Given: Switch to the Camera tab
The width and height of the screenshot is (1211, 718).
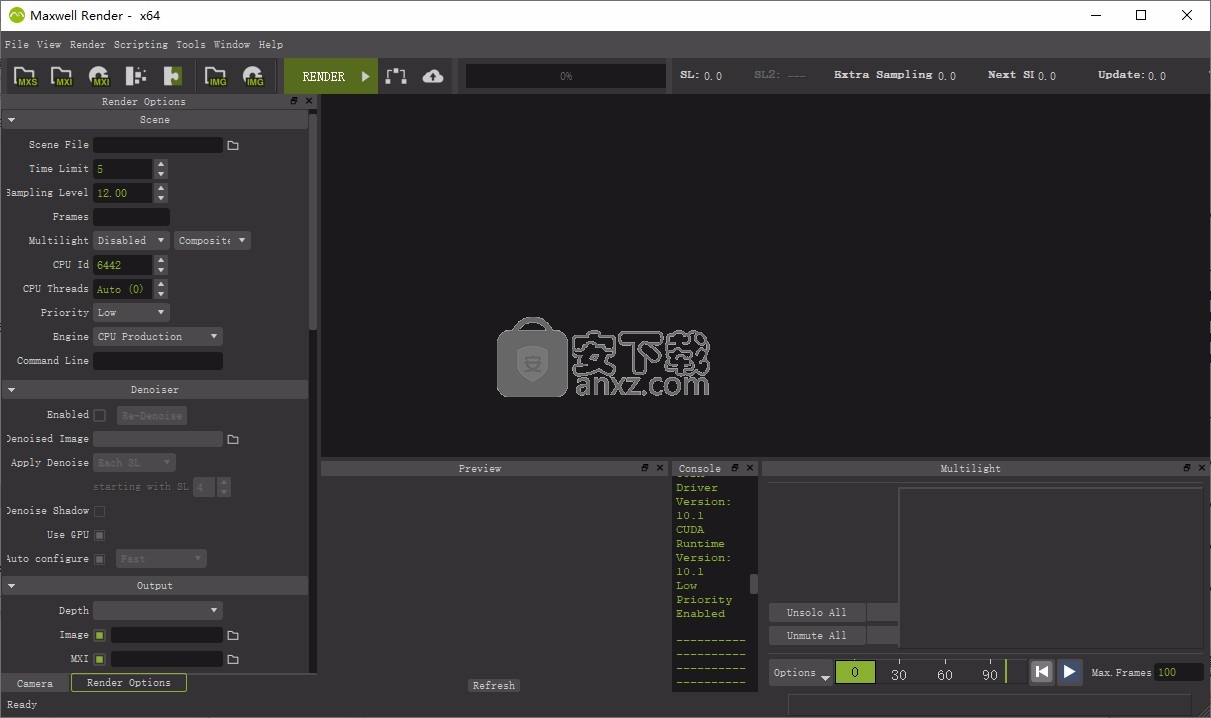Looking at the screenshot, I should [35, 683].
